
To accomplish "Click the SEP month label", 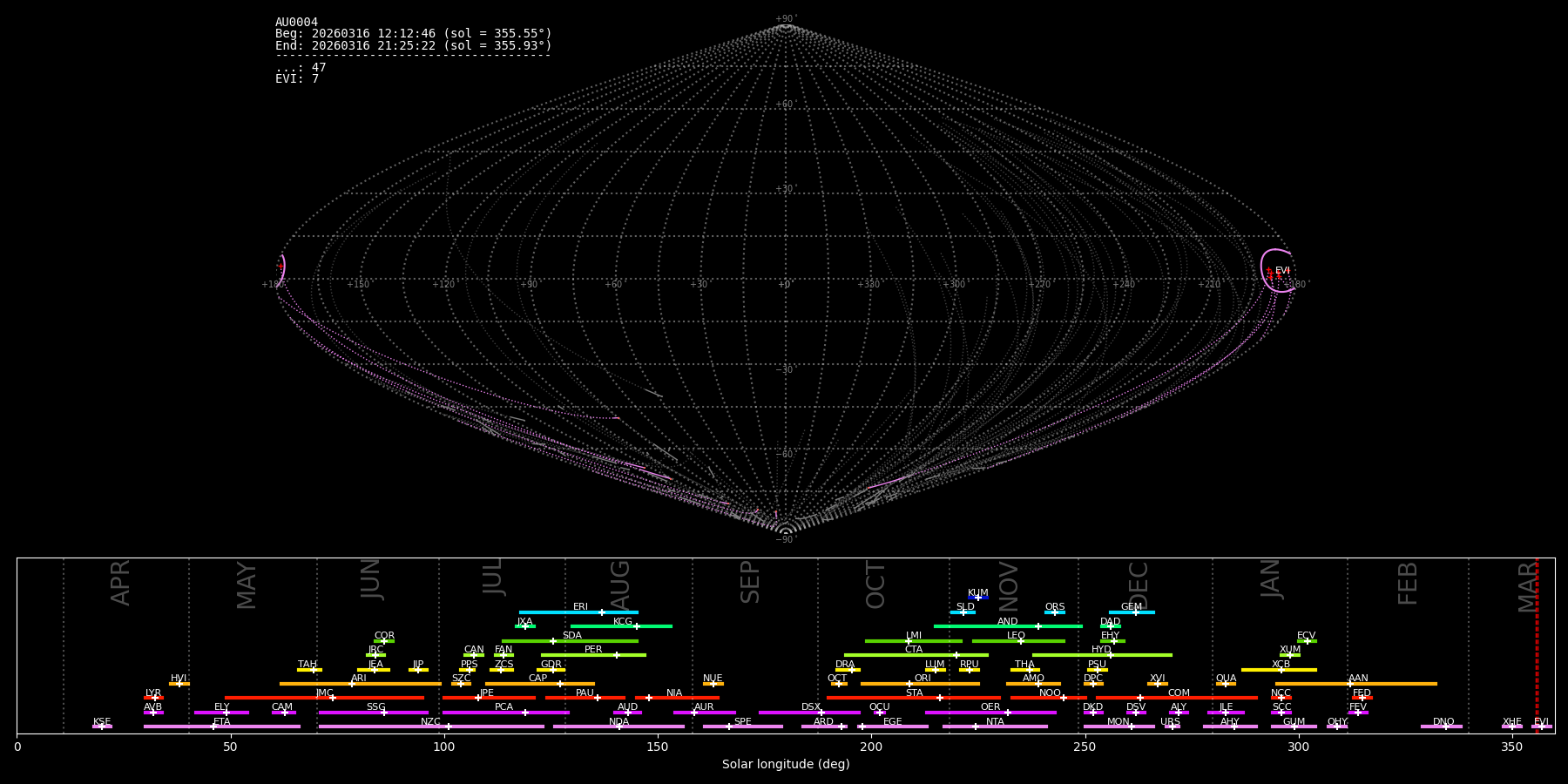I will [x=750, y=582].
